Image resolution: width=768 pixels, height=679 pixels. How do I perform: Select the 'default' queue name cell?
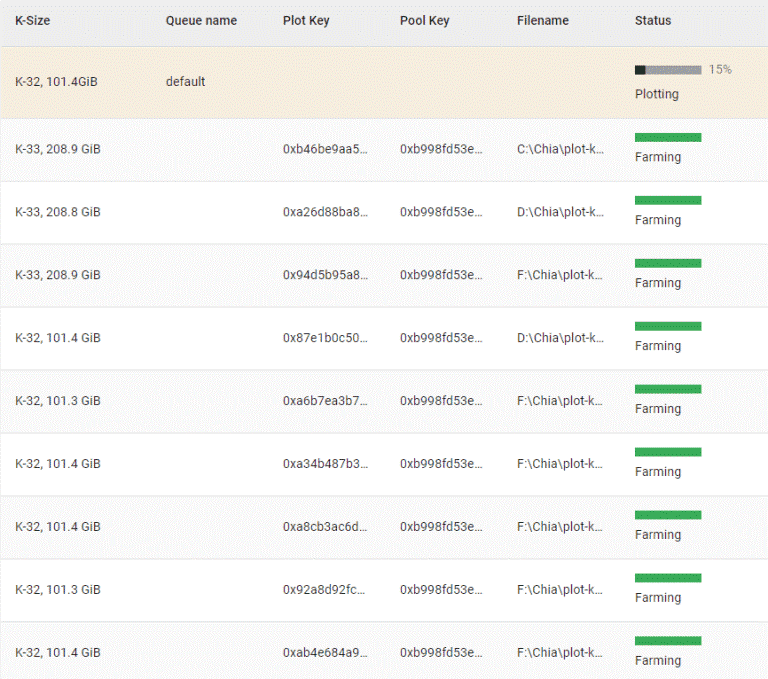point(185,81)
